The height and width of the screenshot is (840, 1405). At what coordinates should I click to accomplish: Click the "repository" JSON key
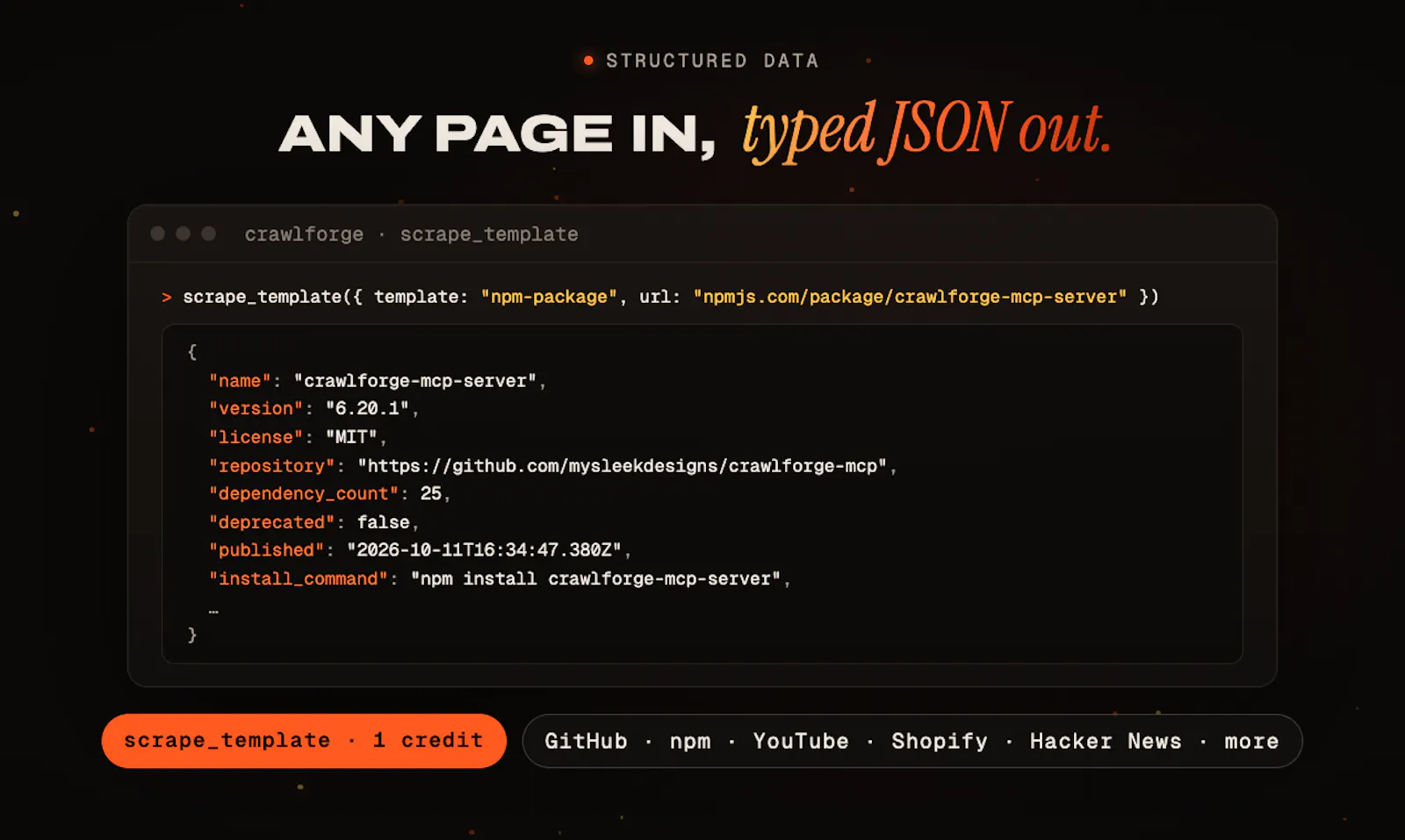coord(271,466)
